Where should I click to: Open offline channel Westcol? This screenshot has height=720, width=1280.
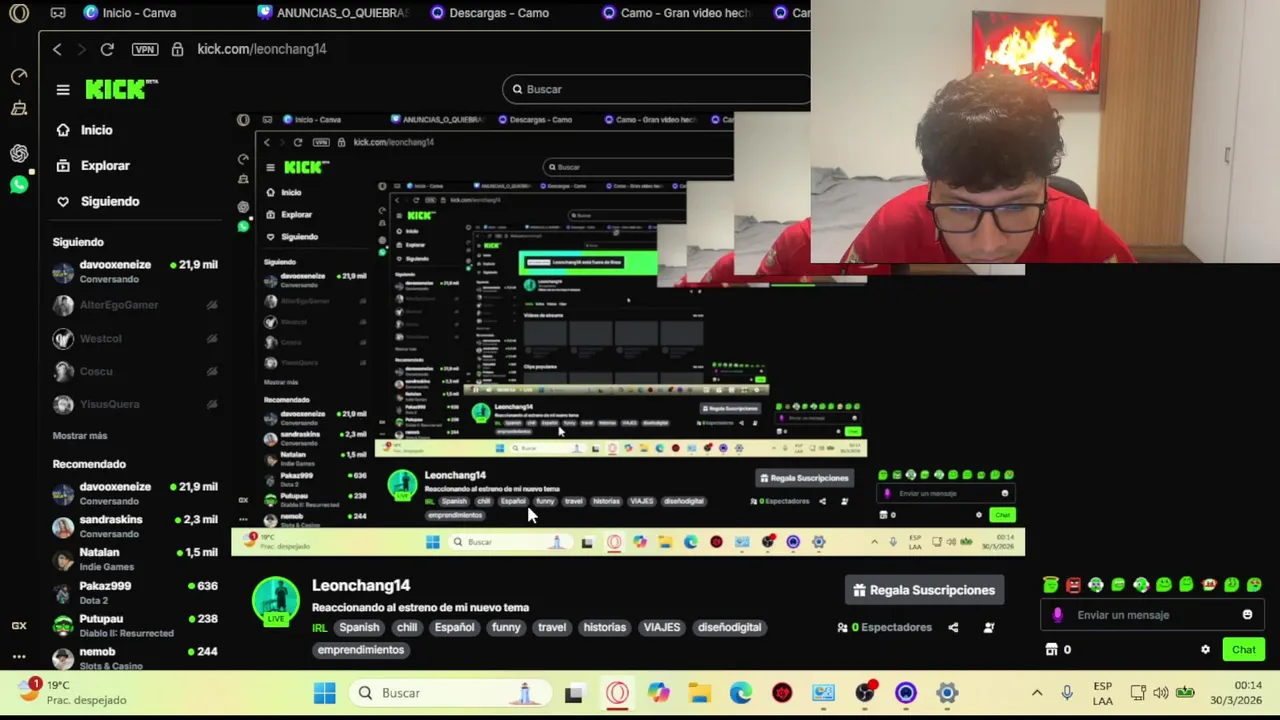tap(135, 339)
